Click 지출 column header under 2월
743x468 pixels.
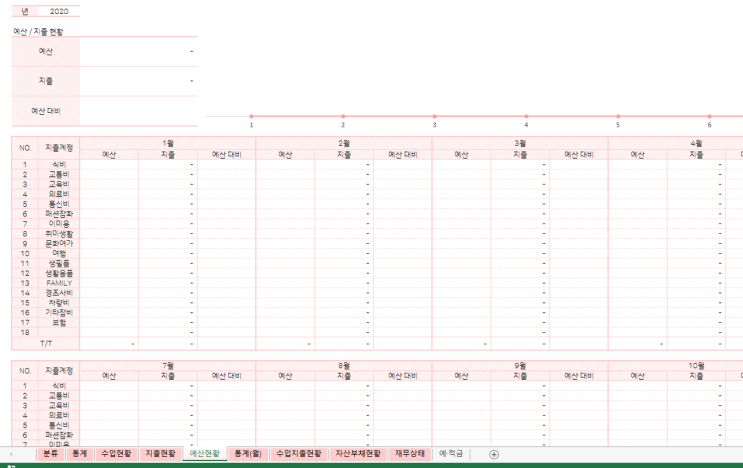344,154
